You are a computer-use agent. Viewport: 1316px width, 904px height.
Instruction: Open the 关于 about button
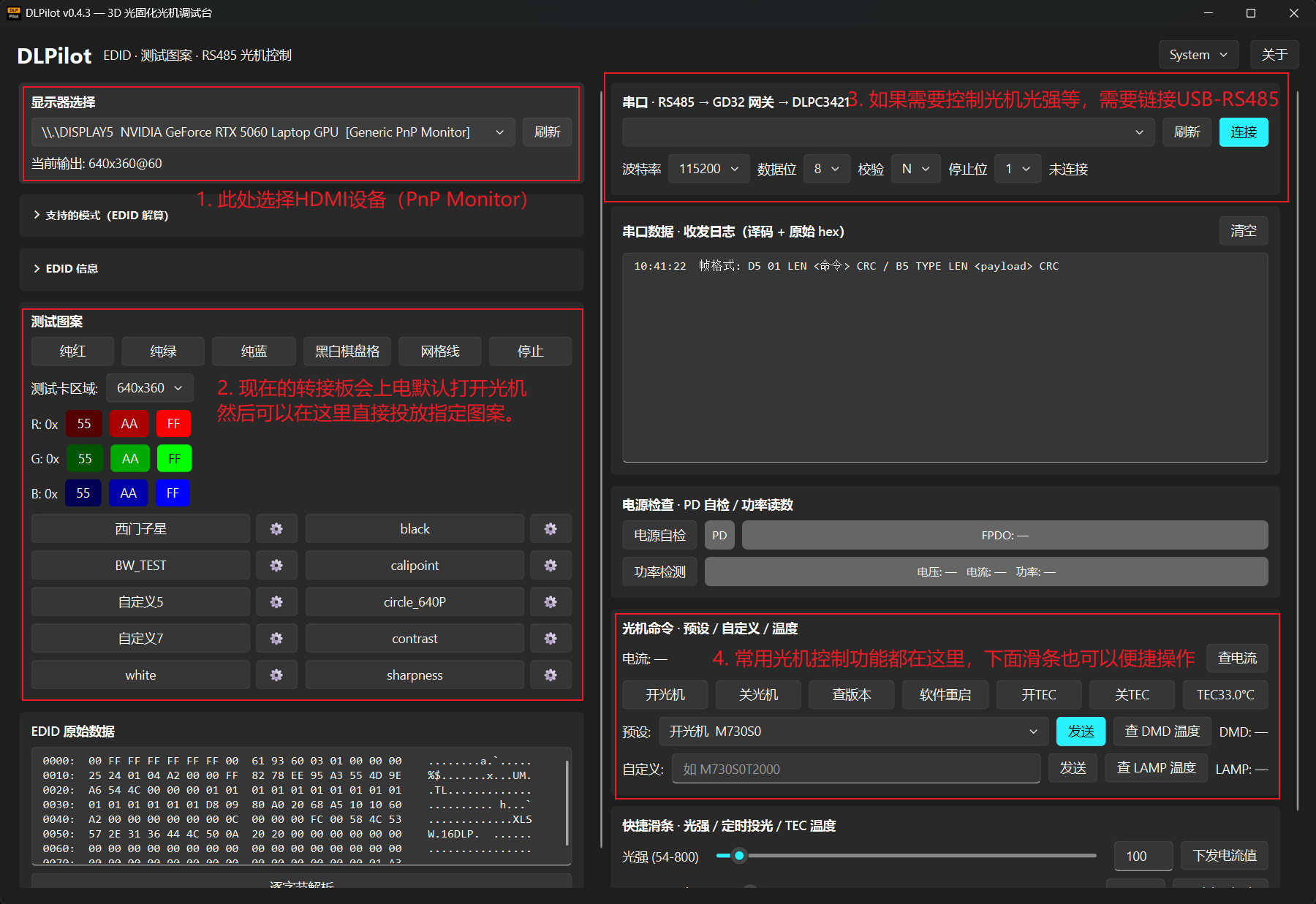point(1274,55)
